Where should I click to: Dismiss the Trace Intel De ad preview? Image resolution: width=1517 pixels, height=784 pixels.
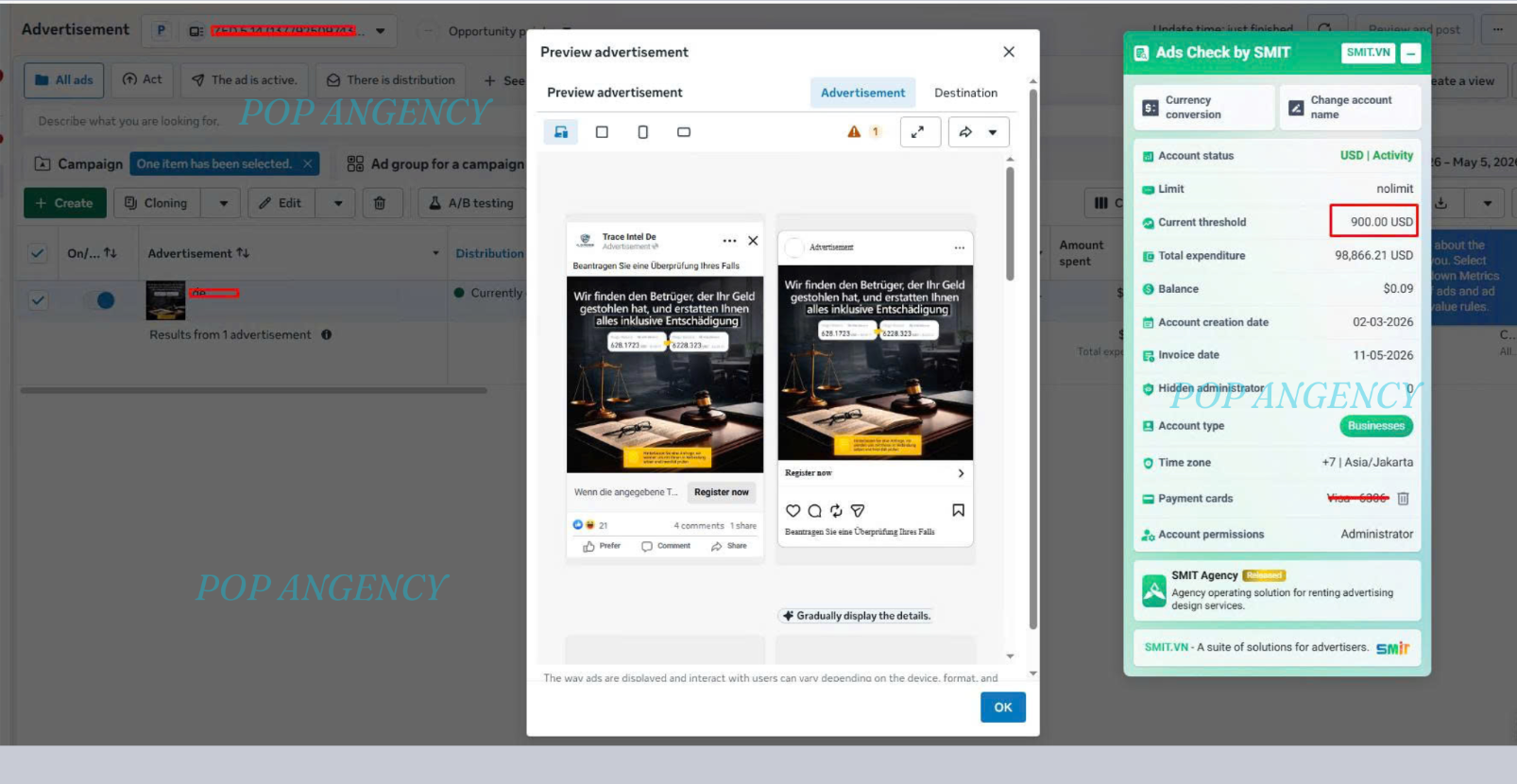tap(753, 241)
